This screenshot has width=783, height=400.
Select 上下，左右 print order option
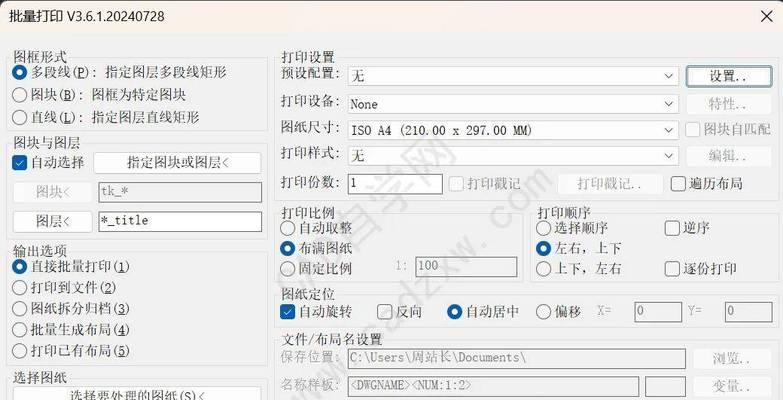(543, 269)
